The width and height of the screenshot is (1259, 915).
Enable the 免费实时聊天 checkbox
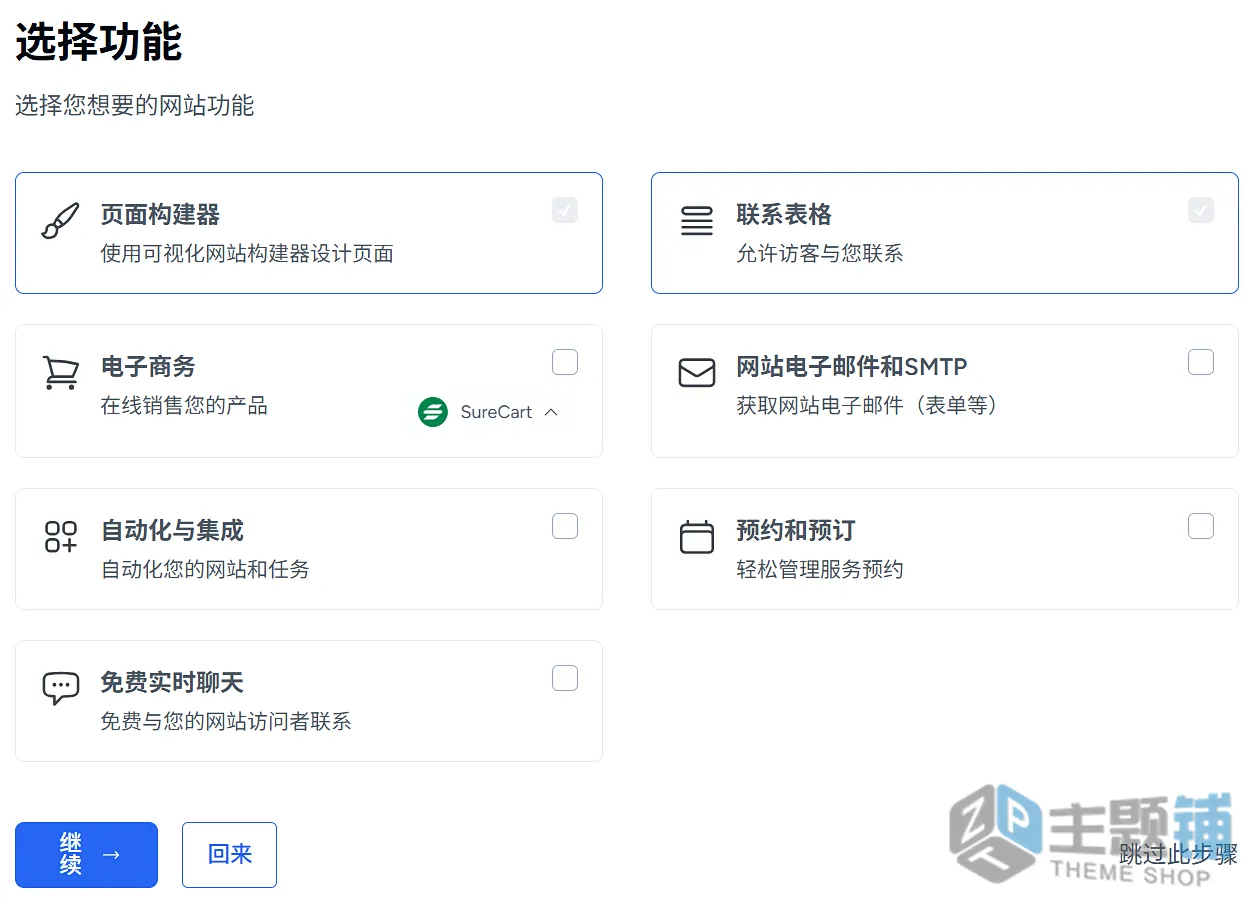point(565,678)
